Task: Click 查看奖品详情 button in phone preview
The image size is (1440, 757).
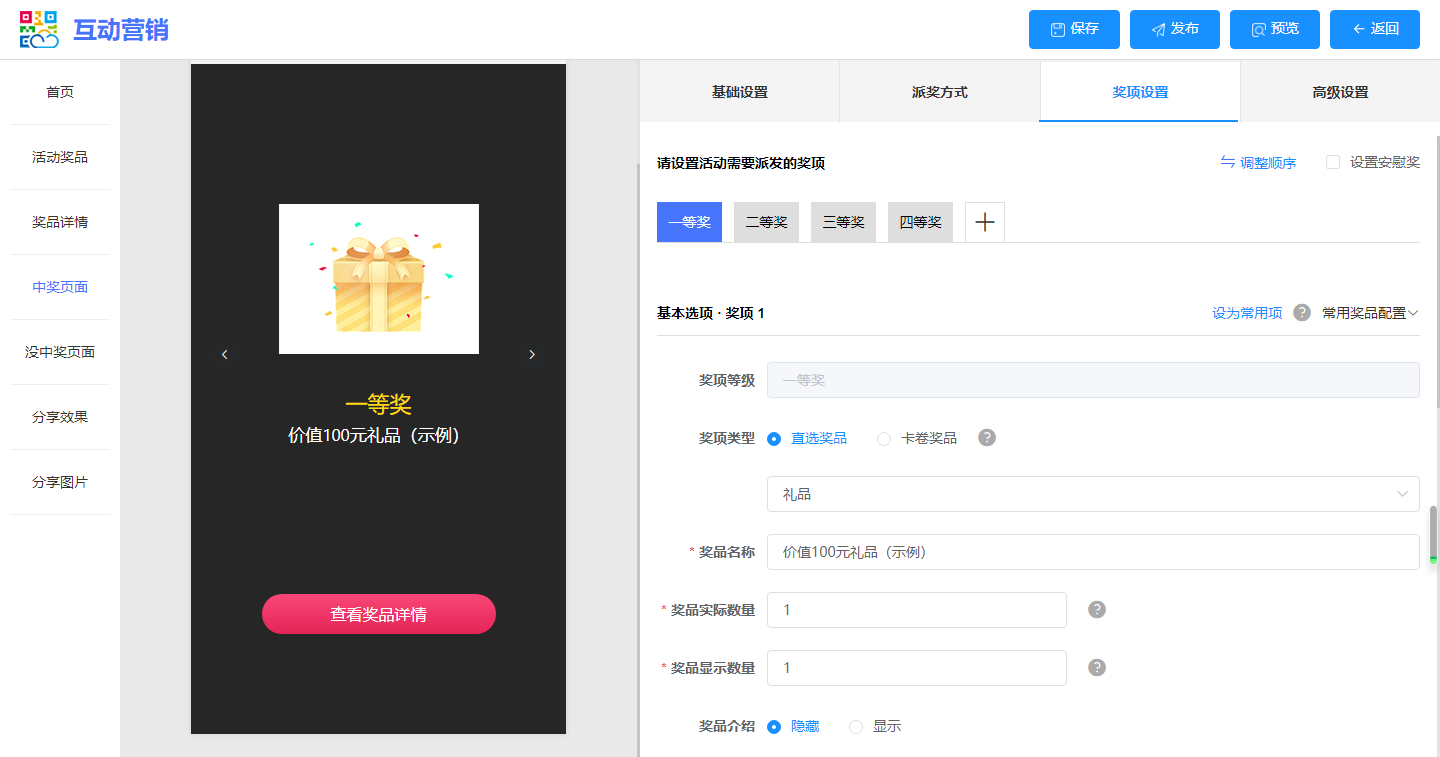Action: (379, 614)
